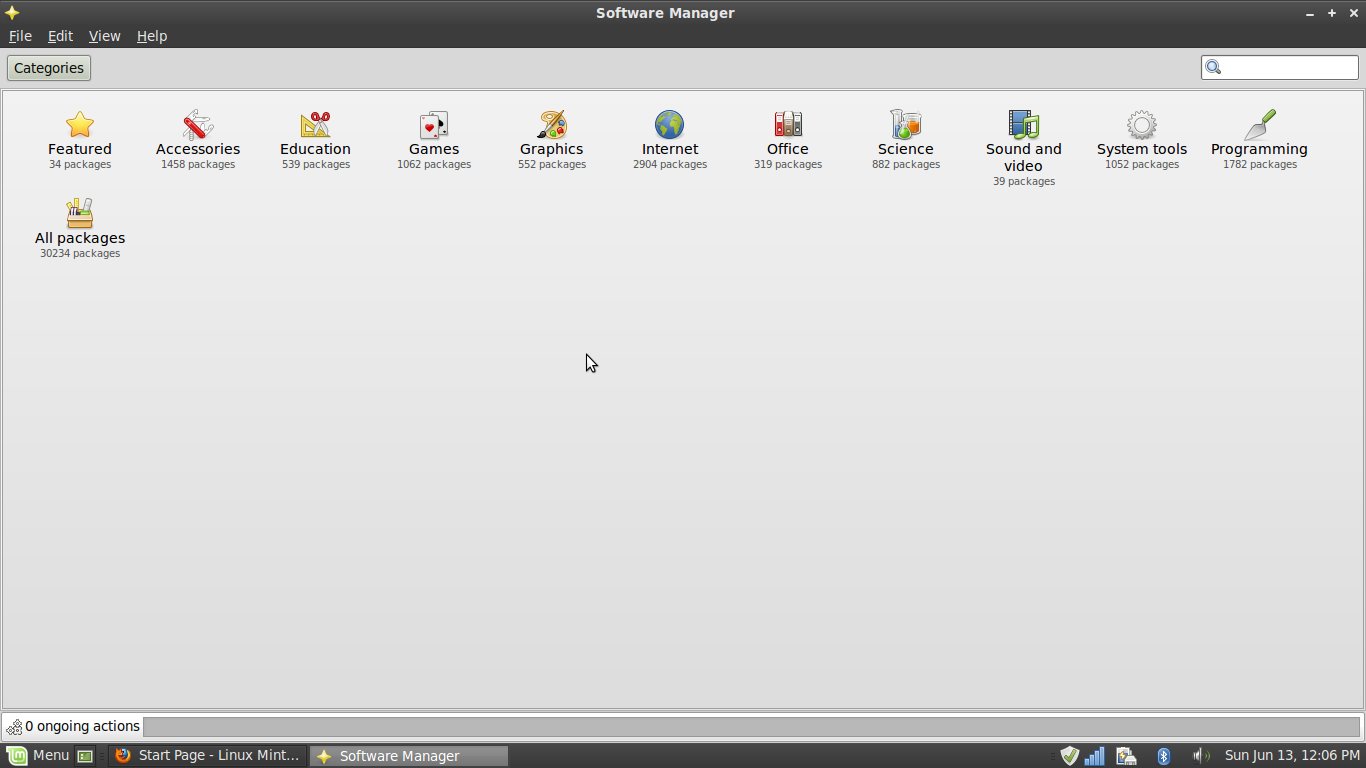Open the Games category cards icon

click(x=434, y=124)
